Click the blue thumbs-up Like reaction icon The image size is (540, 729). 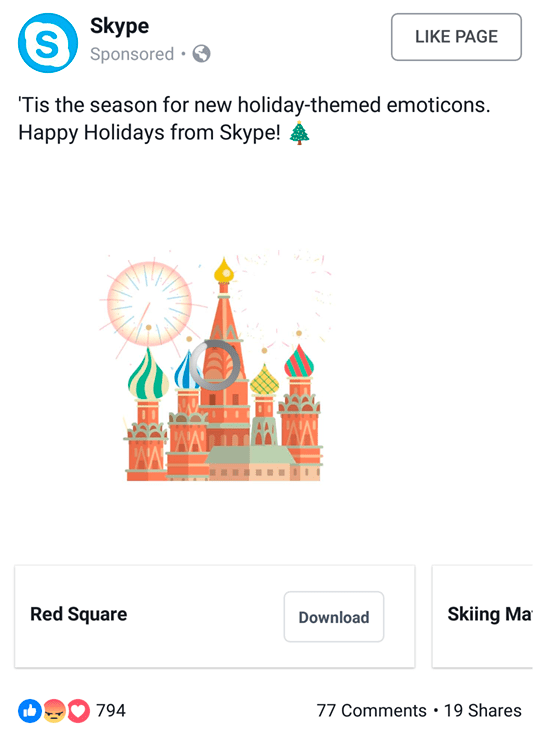[30, 711]
